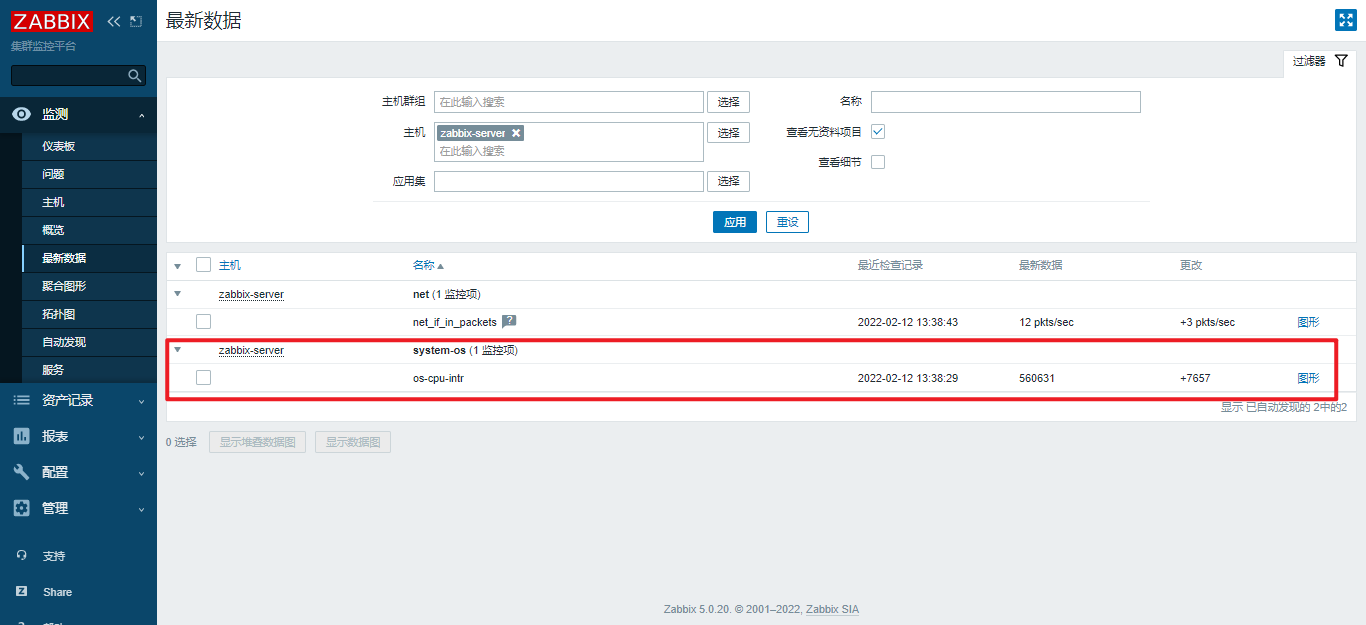1366x625 pixels.
Task: Collapse the system-os group triangle
Action: coord(178,350)
